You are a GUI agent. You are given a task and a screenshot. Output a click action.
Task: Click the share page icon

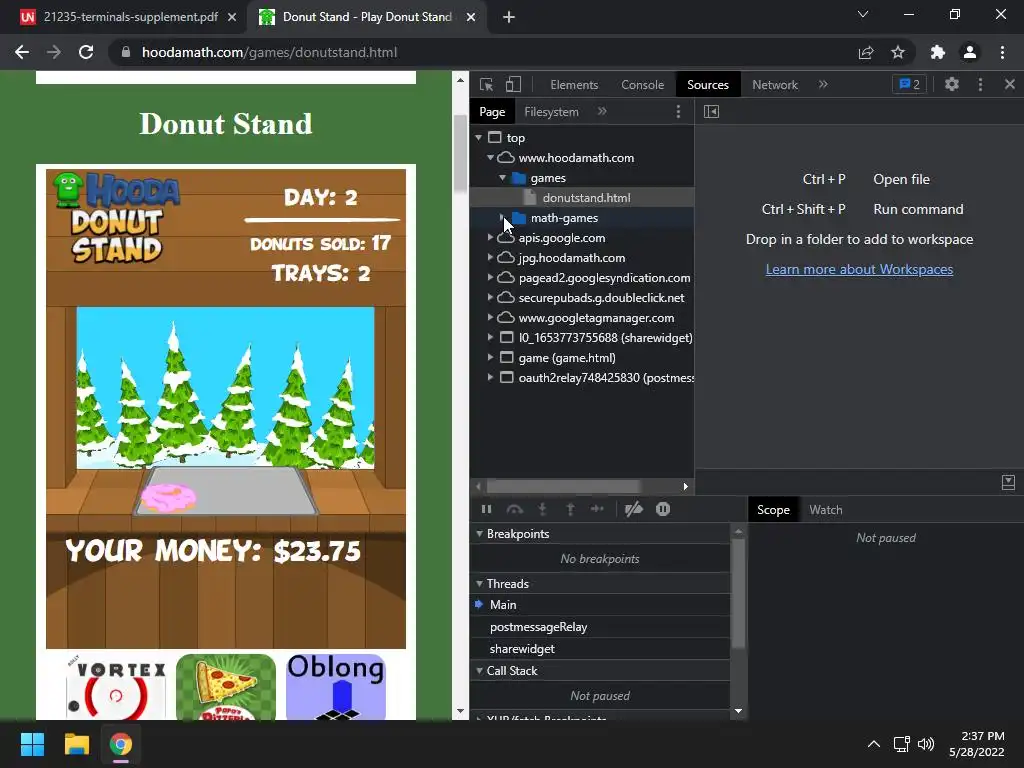point(866,52)
